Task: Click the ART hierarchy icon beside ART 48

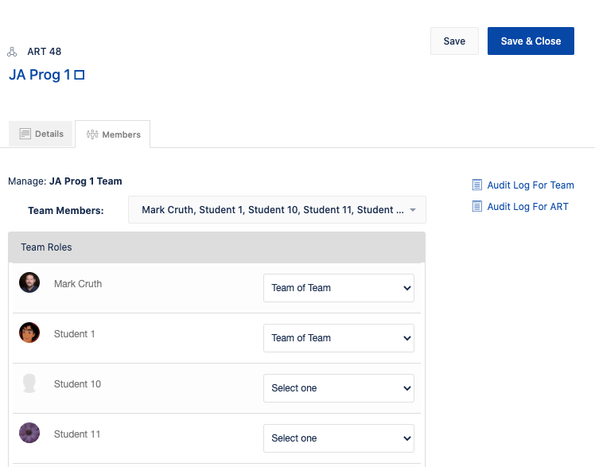Action: [12, 52]
